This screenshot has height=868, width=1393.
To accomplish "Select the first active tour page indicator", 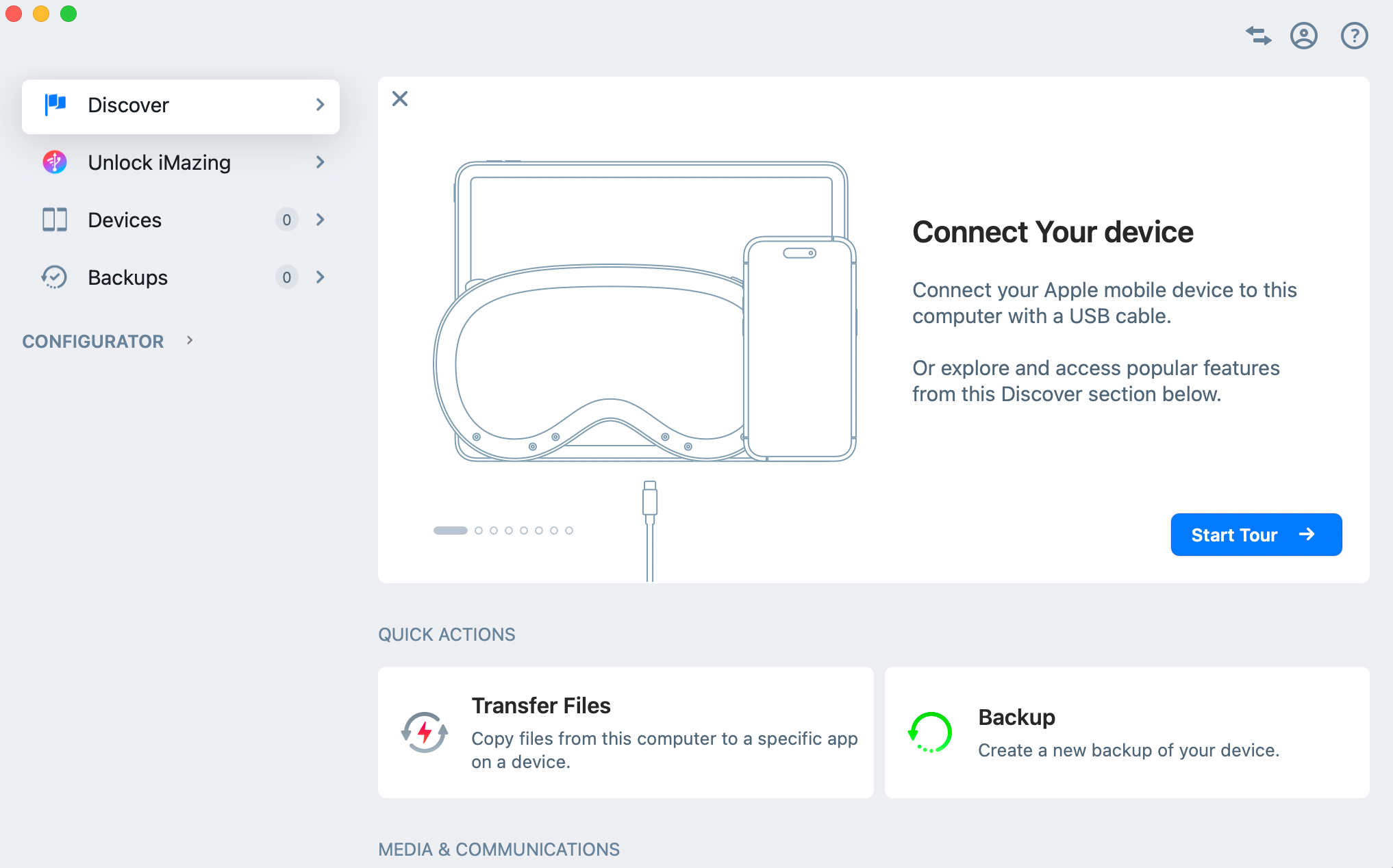I will pos(450,531).
